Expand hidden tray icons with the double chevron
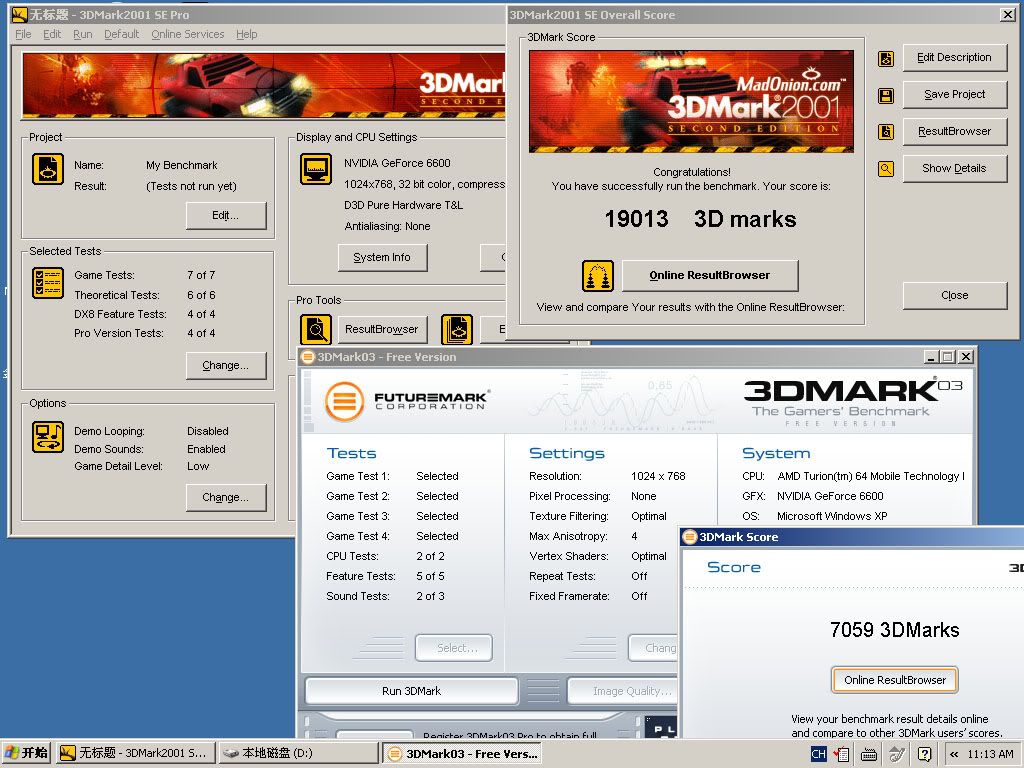 click(x=954, y=754)
